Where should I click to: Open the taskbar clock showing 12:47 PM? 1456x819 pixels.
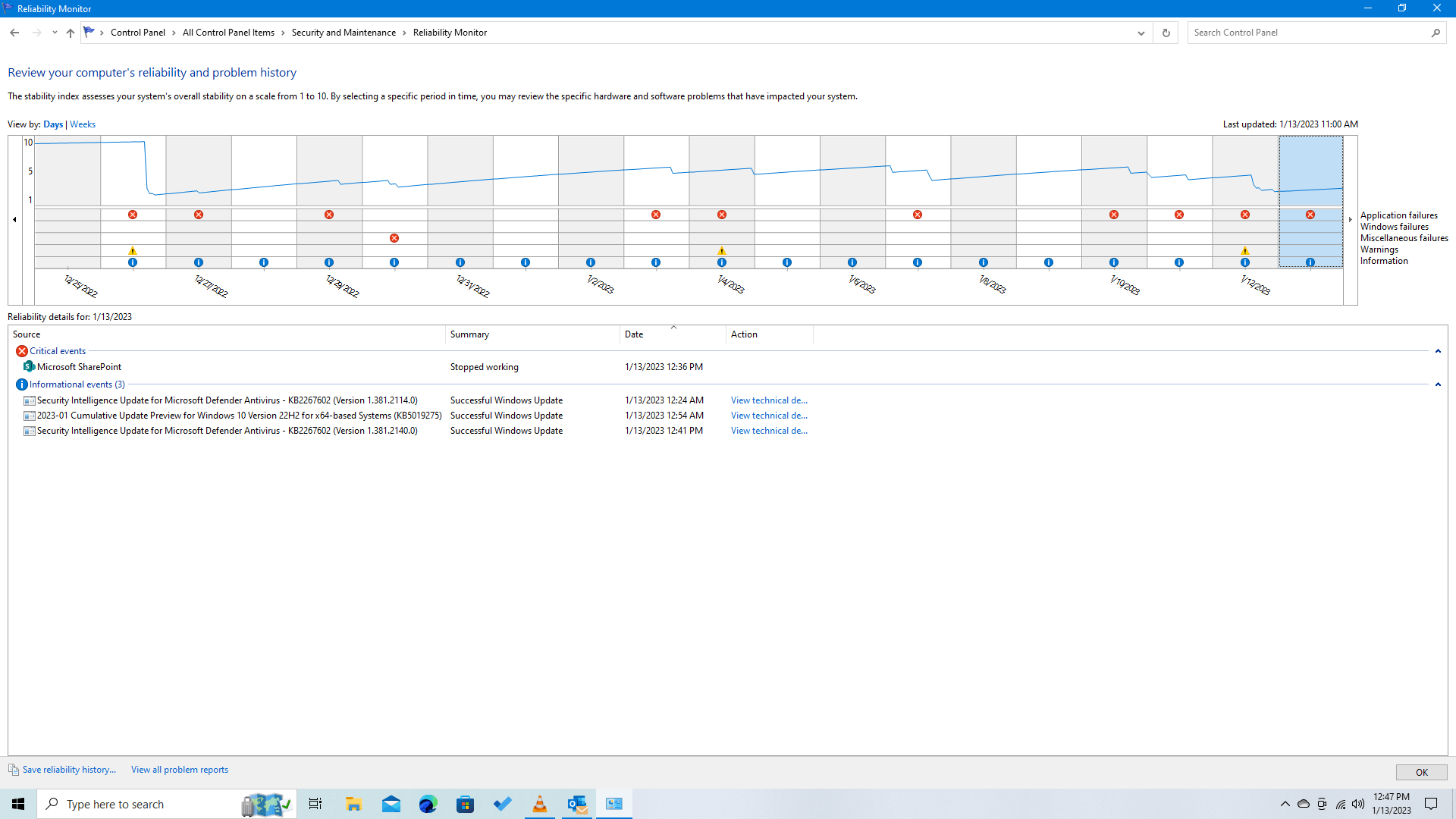(1392, 804)
